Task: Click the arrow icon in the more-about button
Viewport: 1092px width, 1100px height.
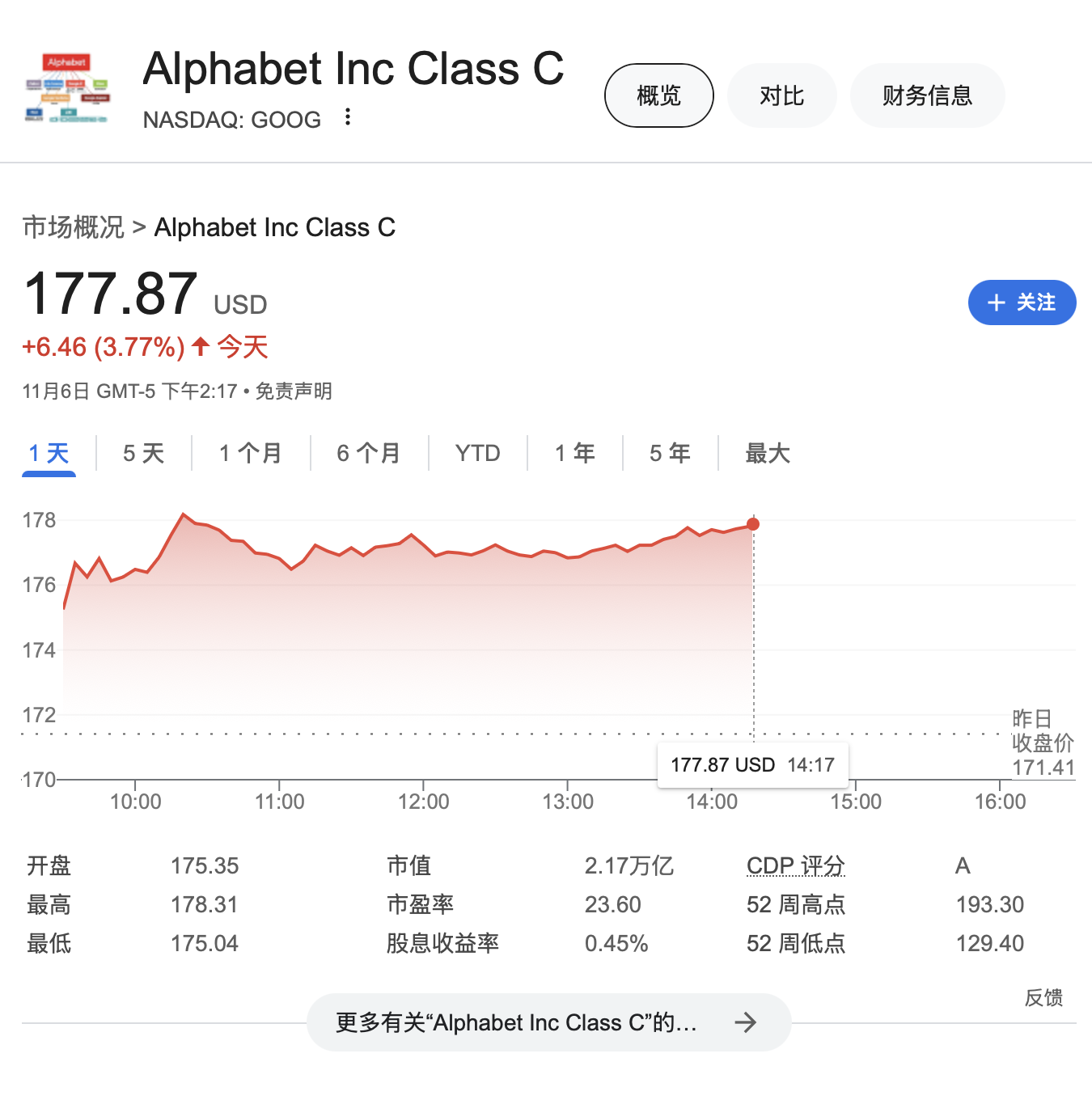Action: coord(745,1022)
